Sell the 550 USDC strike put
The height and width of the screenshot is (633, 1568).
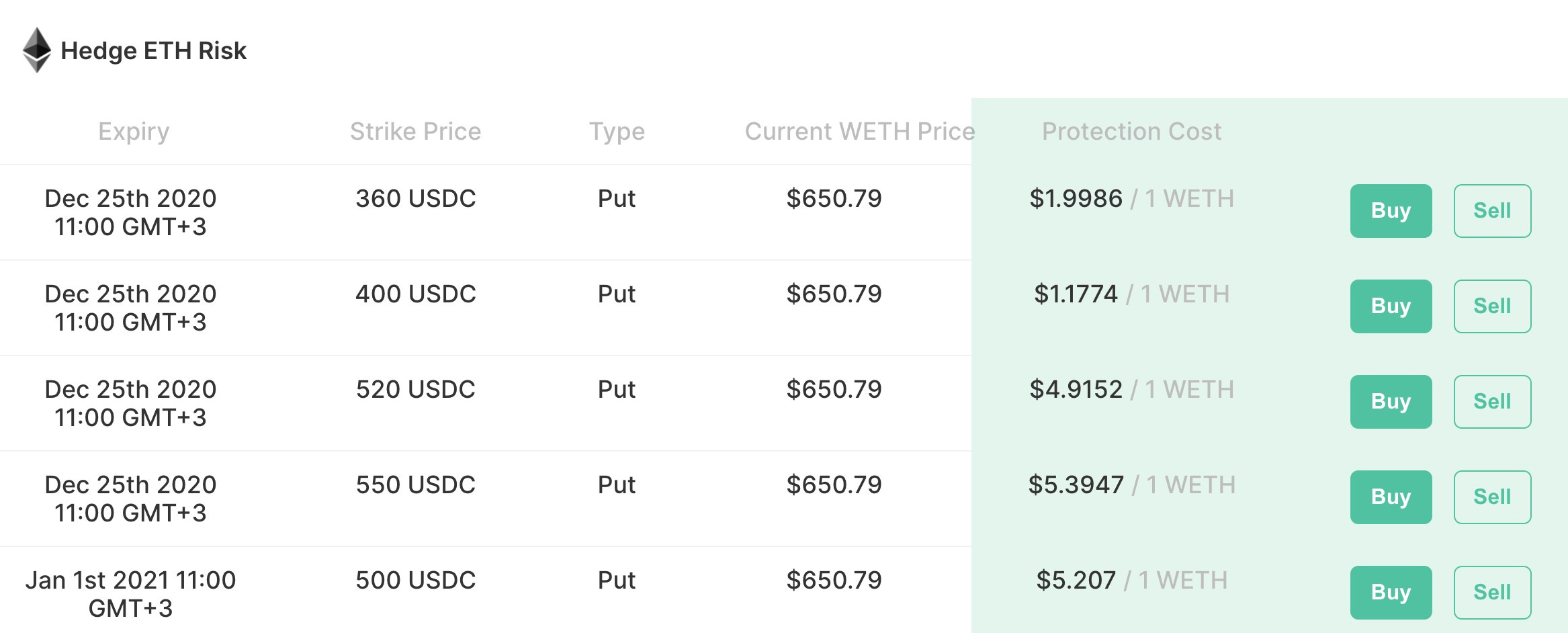click(1492, 497)
